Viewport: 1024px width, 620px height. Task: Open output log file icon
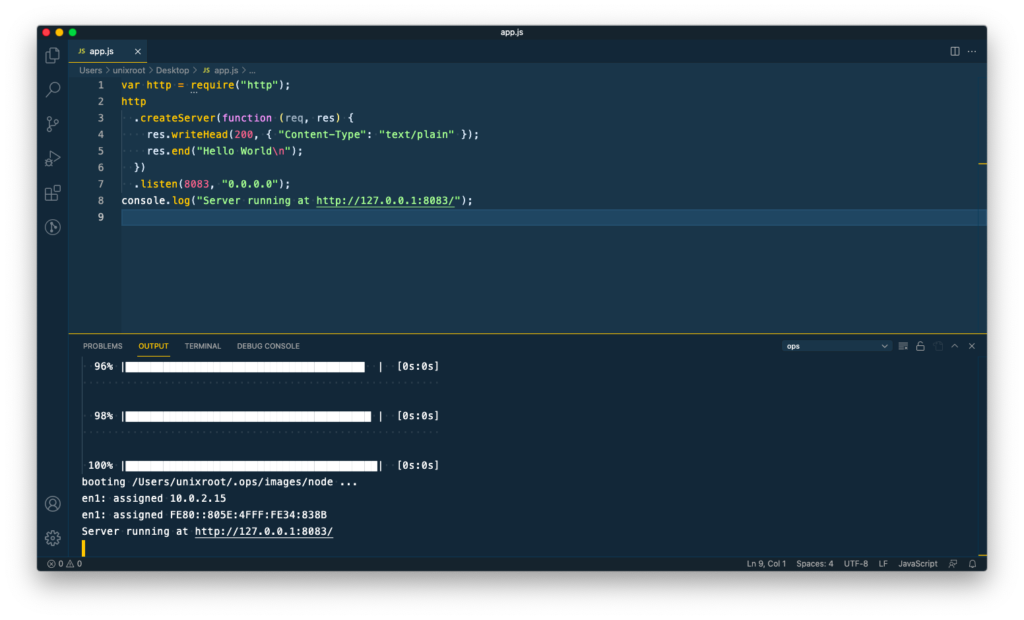pyautogui.click(x=938, y=346)
